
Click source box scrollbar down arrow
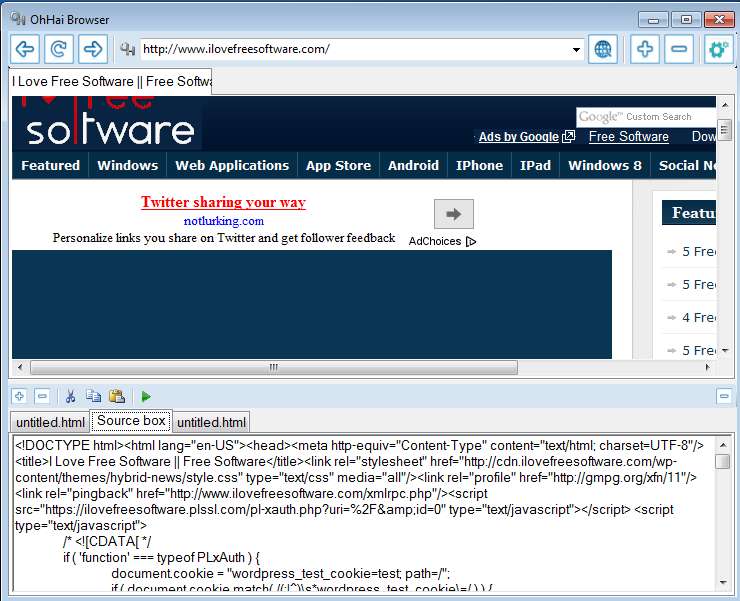click(723, 583)
